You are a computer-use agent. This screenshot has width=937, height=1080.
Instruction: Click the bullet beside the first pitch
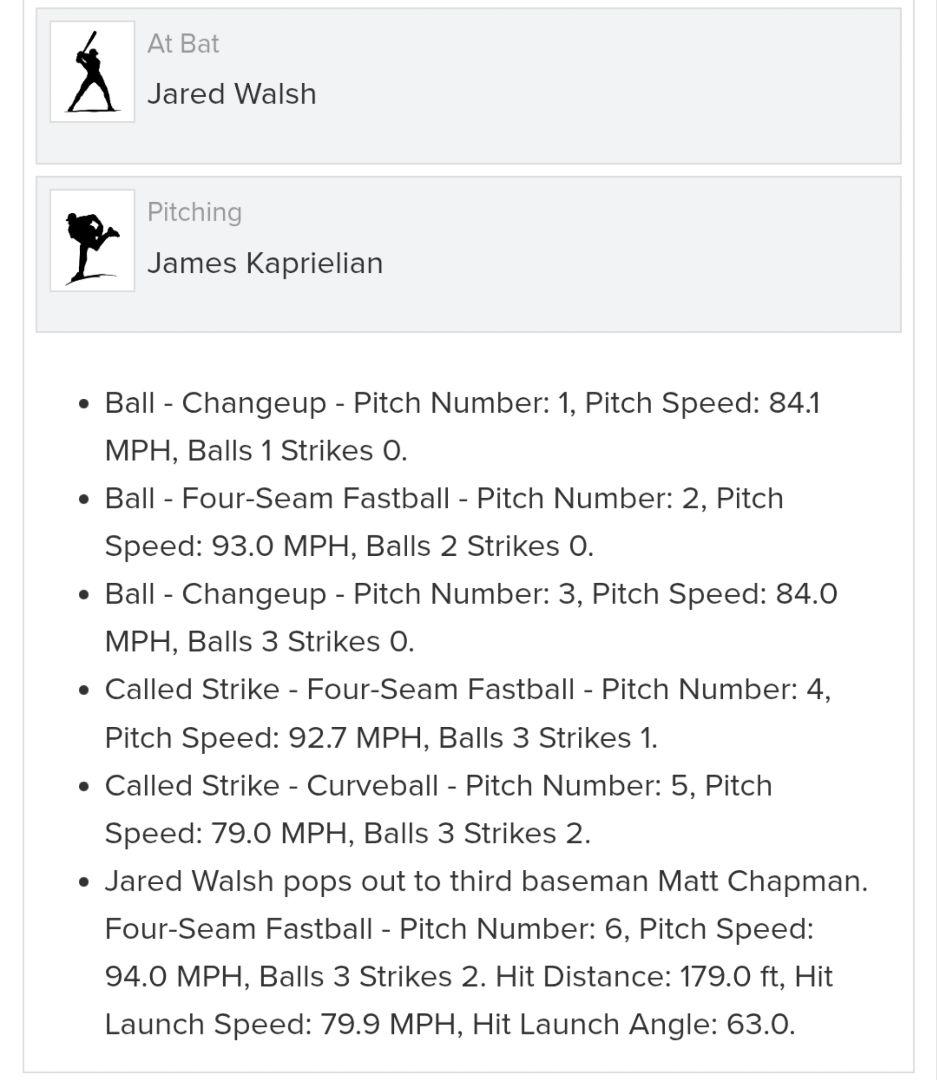pos(84,404)
